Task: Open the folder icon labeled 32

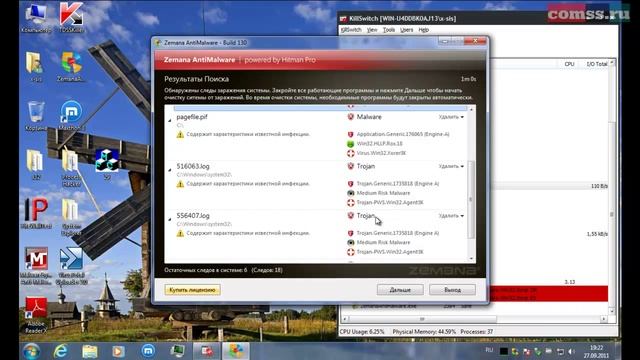Action: point(36,164)
